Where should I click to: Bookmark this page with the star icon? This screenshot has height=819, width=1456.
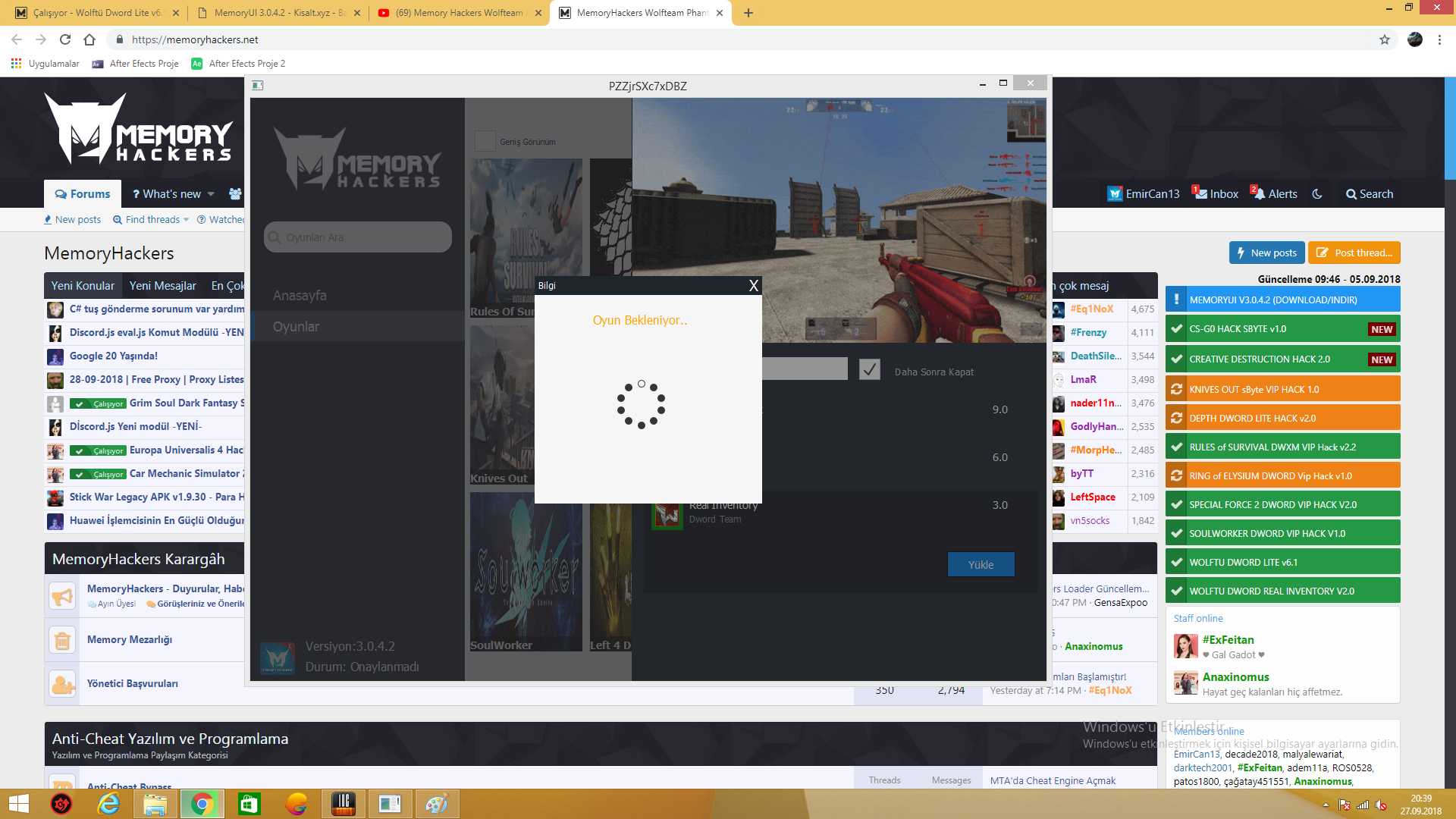pyautogui.click(x=1385, y=39)
